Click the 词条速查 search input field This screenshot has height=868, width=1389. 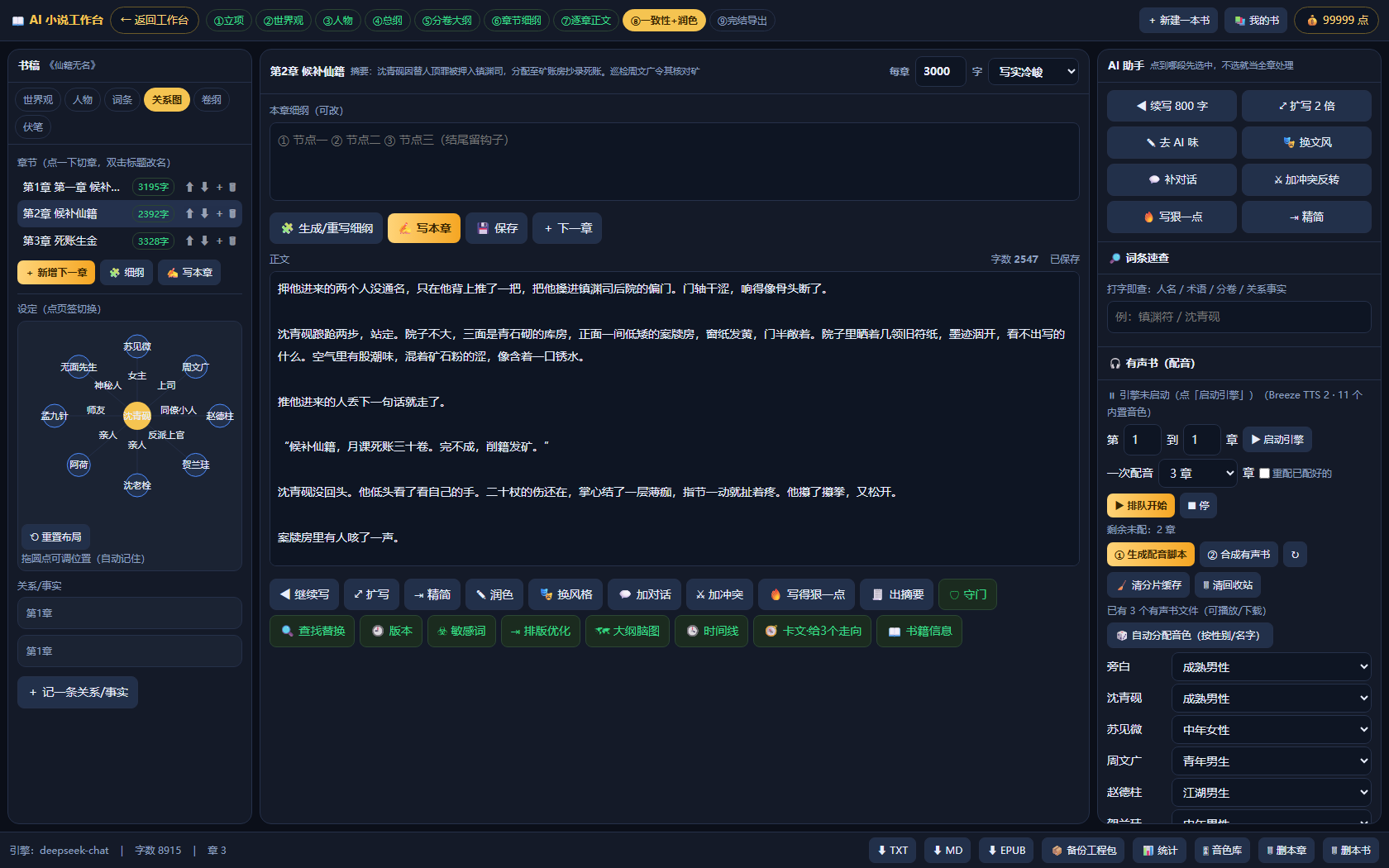tap(1239, 317)
